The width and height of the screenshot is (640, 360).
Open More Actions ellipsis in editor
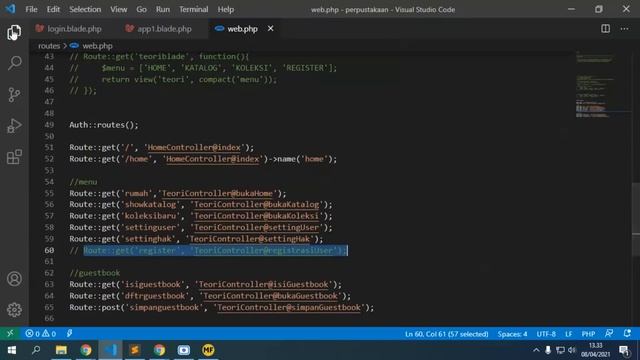pyautogui.click(x=624, y=29)
